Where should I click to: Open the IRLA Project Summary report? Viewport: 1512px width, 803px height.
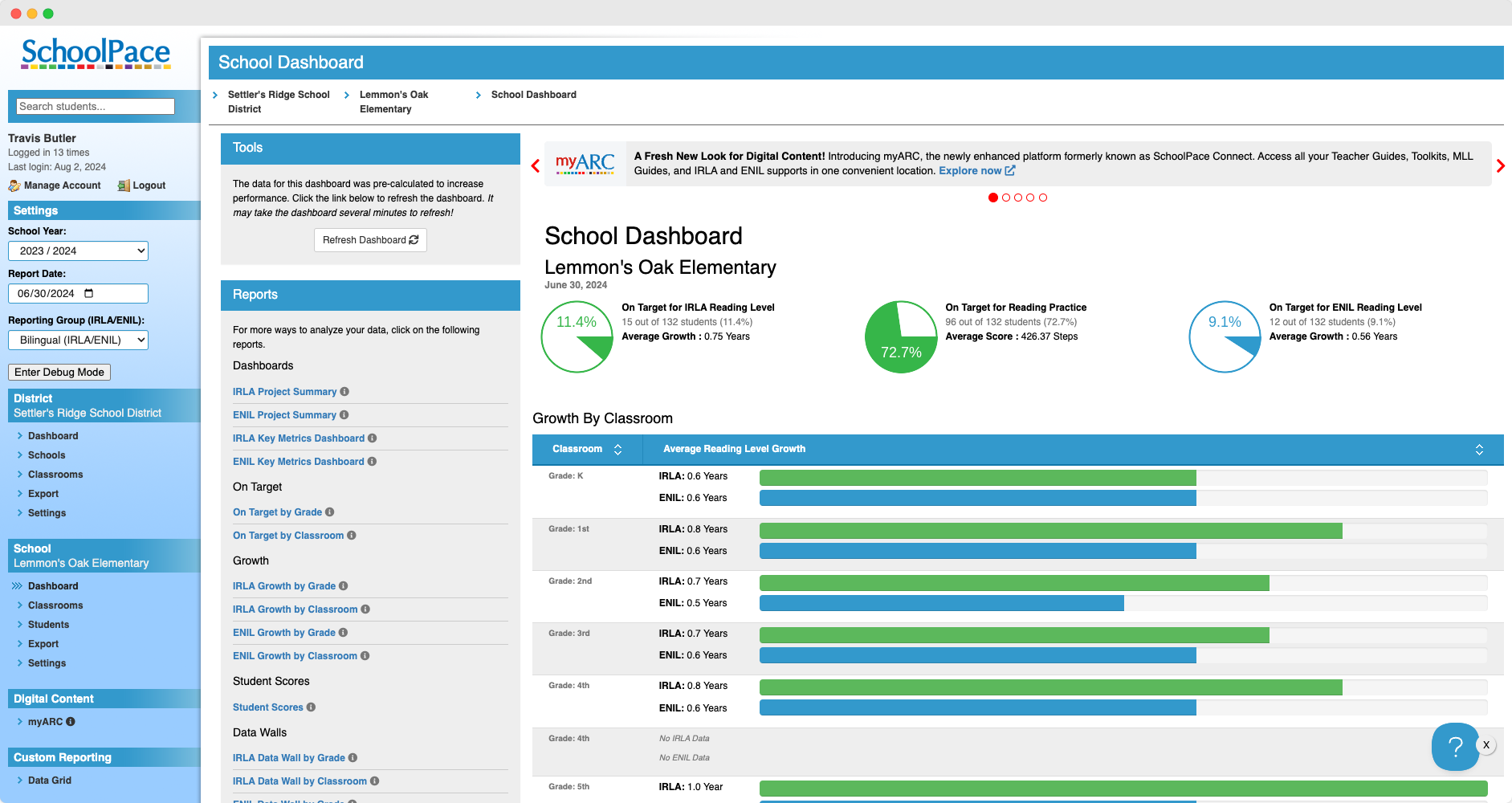(284, 392)
